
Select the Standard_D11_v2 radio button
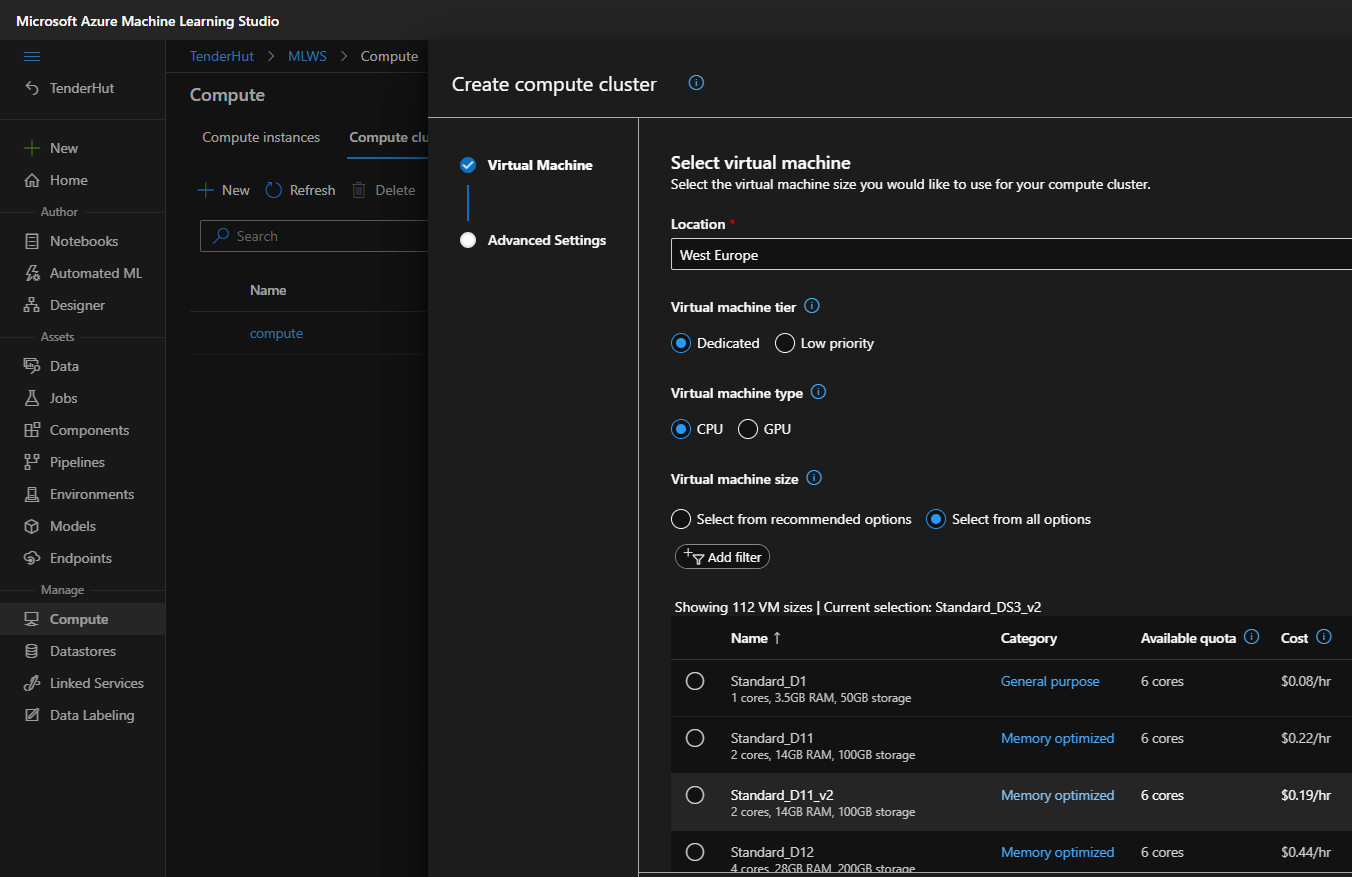pyautogui.click(x=695, y=795)
